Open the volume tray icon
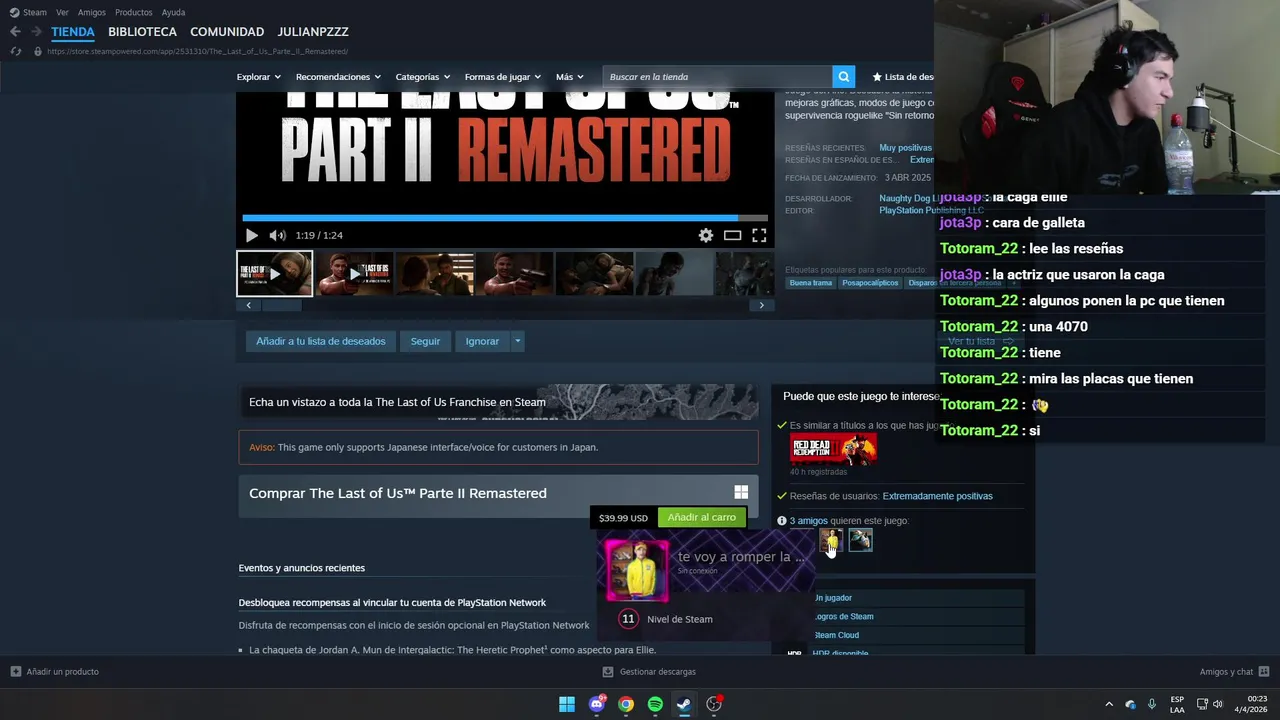1280x720 pixels. pos(1218,704)
